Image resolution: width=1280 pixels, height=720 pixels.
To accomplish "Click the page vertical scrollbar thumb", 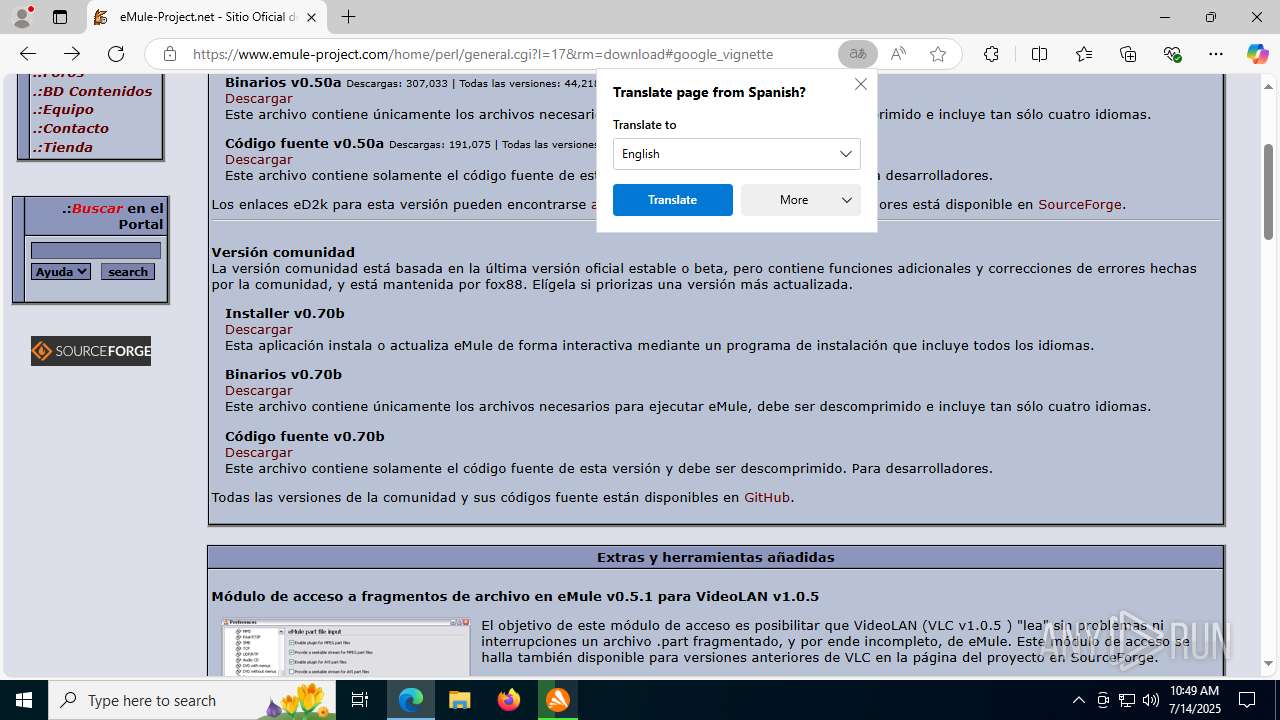I will pyautogui.click(x=1269, y=192).
